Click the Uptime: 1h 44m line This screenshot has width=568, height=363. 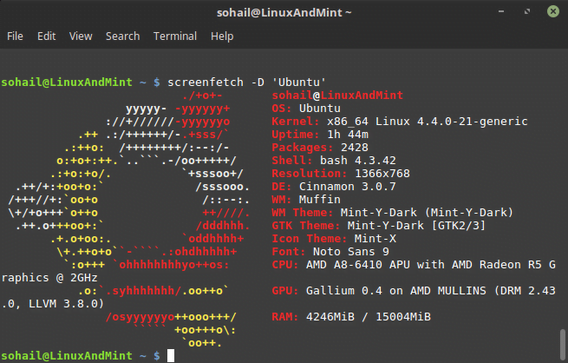(320, 134)
